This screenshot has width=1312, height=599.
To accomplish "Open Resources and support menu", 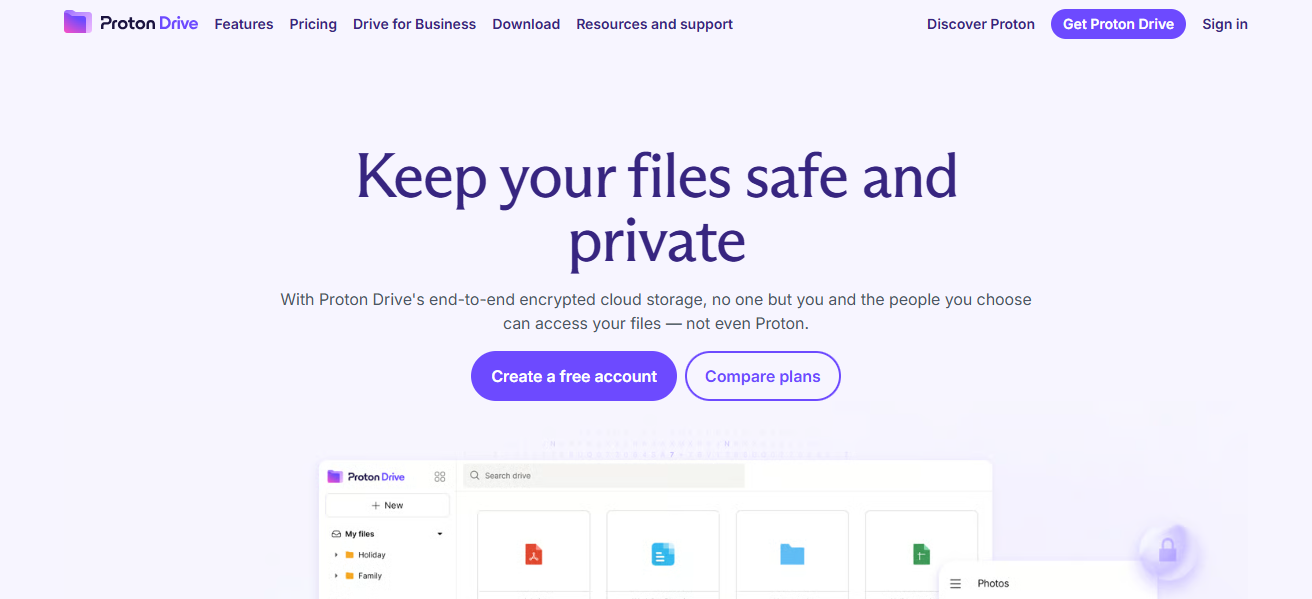I will pyautogui.click(x=654, y=24).
